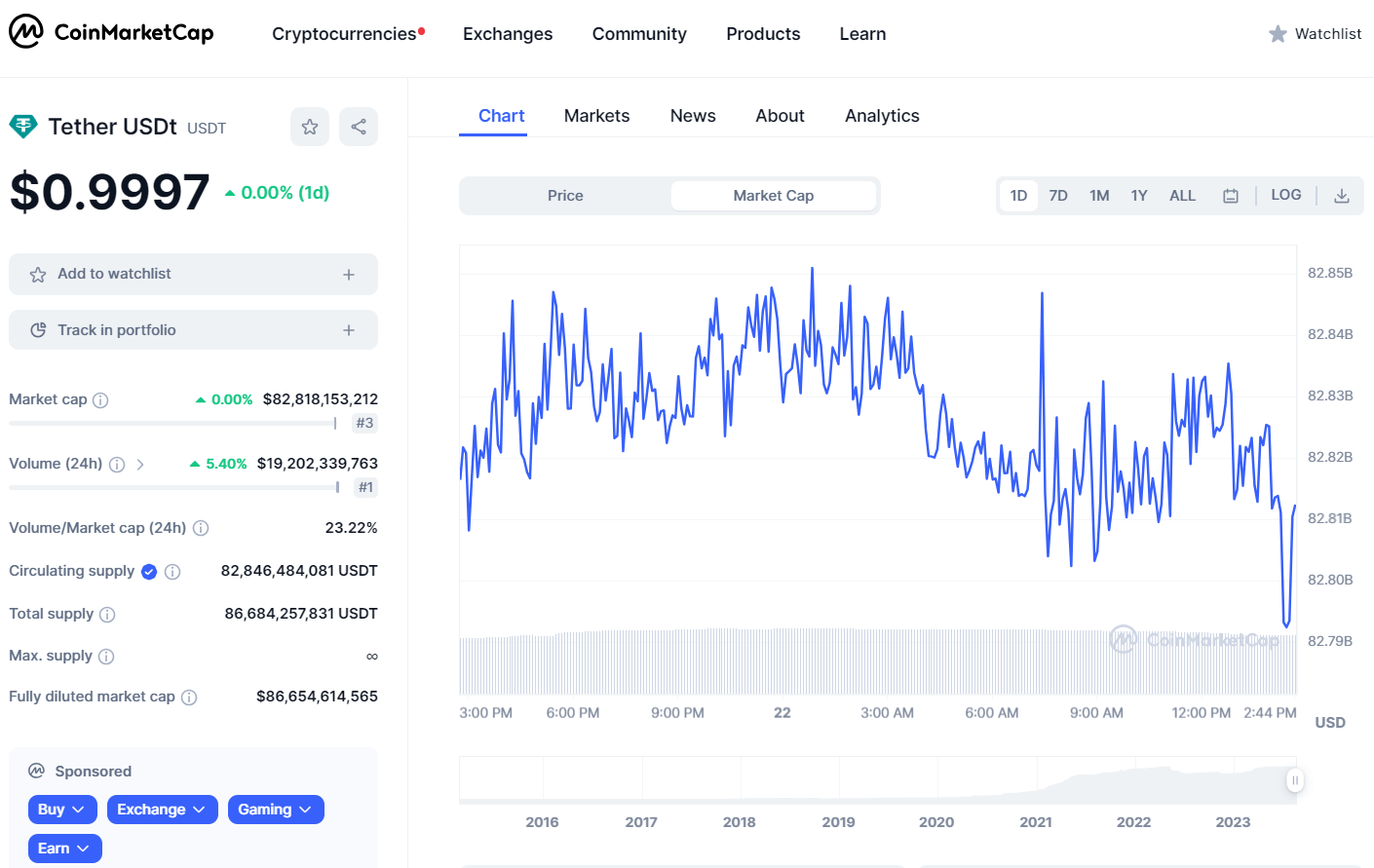Switch to the Markets tab
This screenshot has width=1374, height=868.
pos(596,116)
